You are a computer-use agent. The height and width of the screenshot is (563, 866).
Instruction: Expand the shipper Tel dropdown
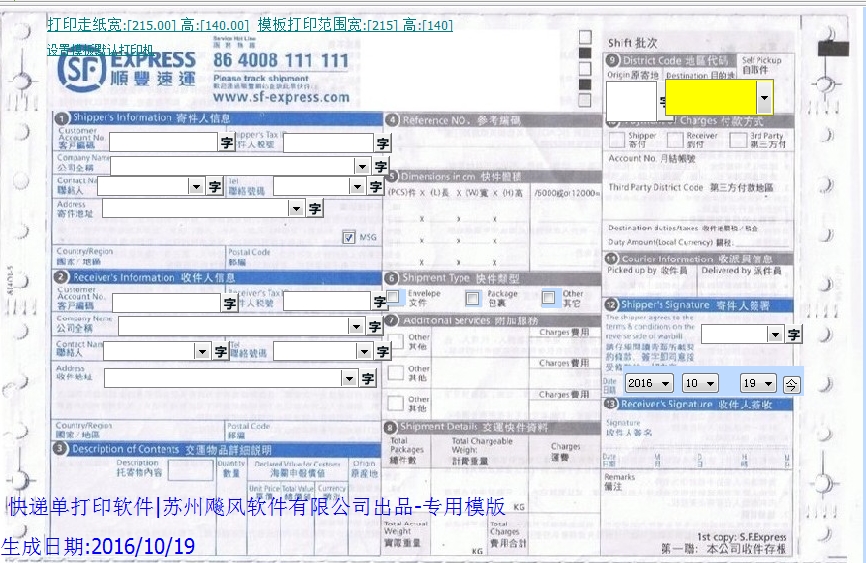pyautogui.click(x=357, y=187)
